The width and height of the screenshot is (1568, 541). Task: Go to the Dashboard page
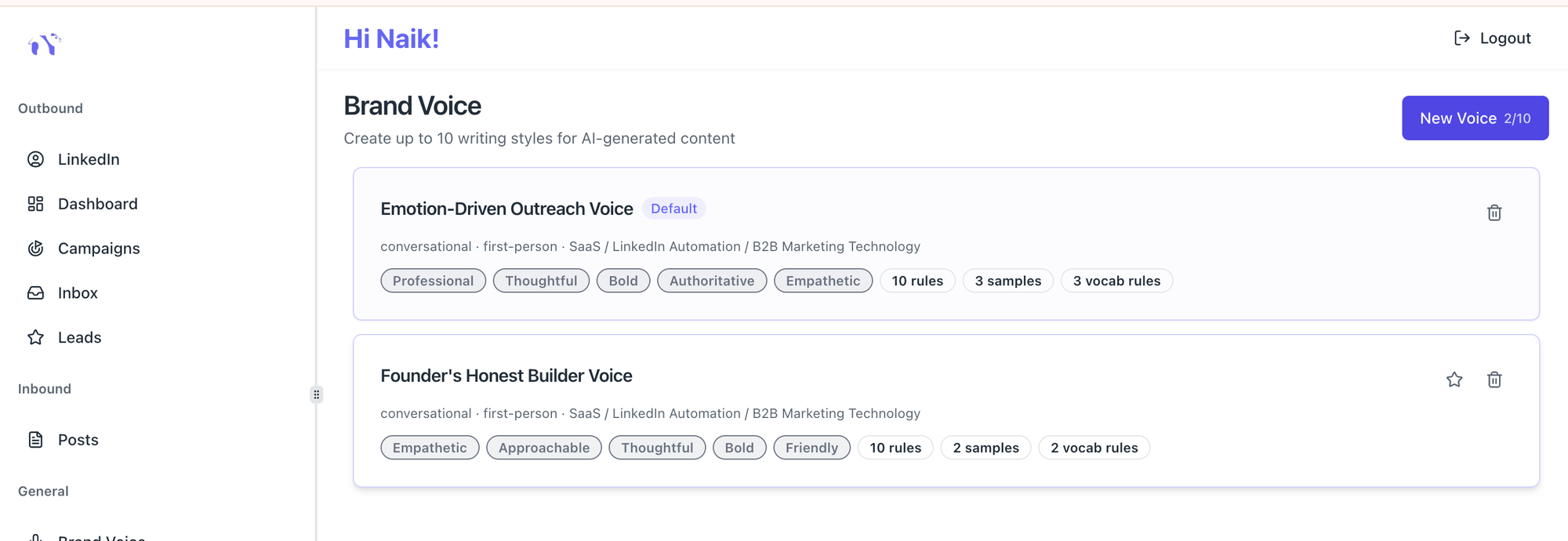click(x=97, y=204)
